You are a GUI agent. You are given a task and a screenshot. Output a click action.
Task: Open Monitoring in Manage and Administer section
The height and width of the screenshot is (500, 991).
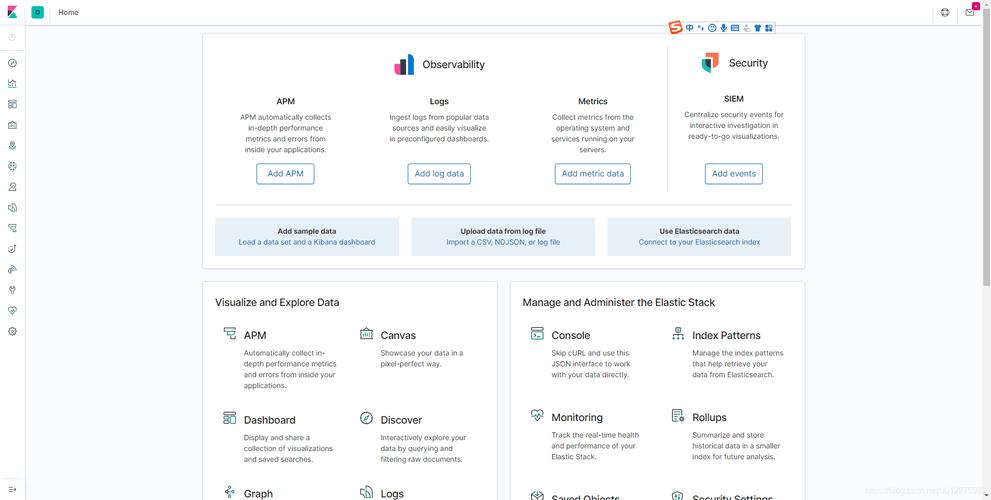click(577, 417)
